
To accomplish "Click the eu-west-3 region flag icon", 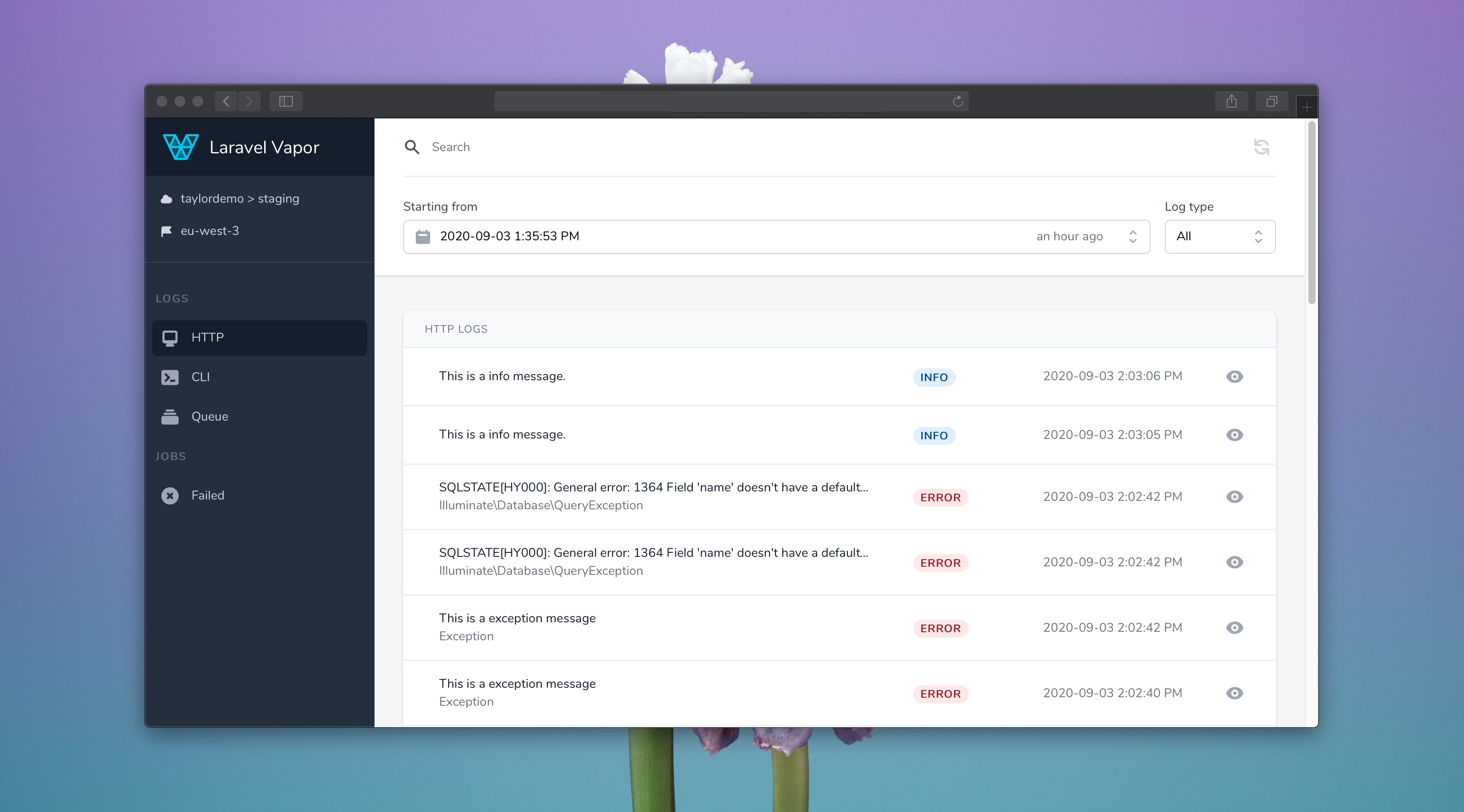I will pyautogui.click(x=166, y=231).
